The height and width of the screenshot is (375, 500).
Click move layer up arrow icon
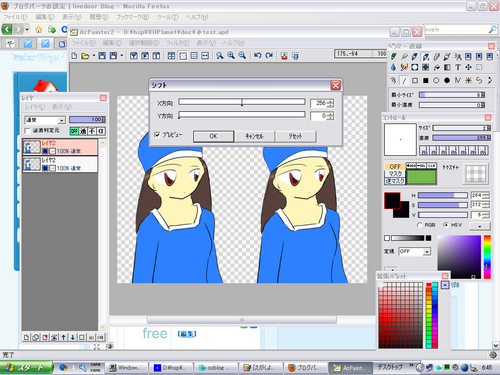tap(63, 337)
